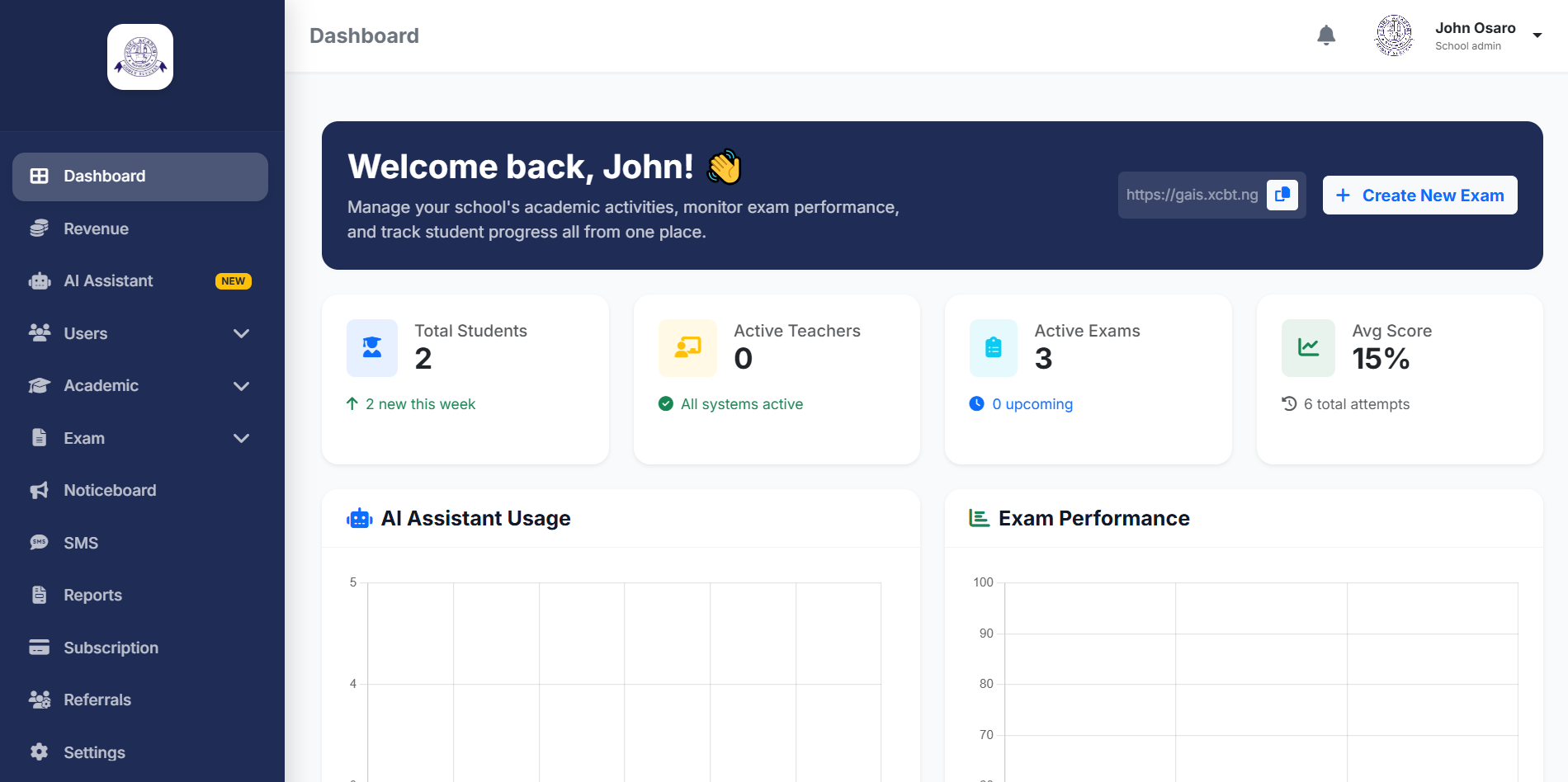Open the John Osaro account dropdown arrow
This screenshot has height=782, width=1568.
coord(1537,35)
